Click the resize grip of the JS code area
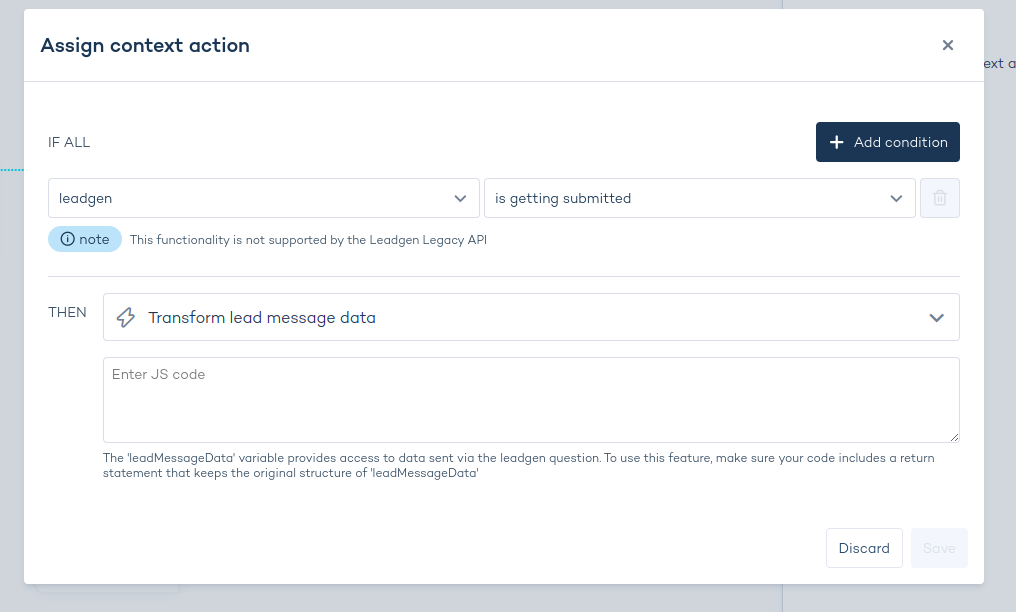1016x612 pixels. click(955, 438)
